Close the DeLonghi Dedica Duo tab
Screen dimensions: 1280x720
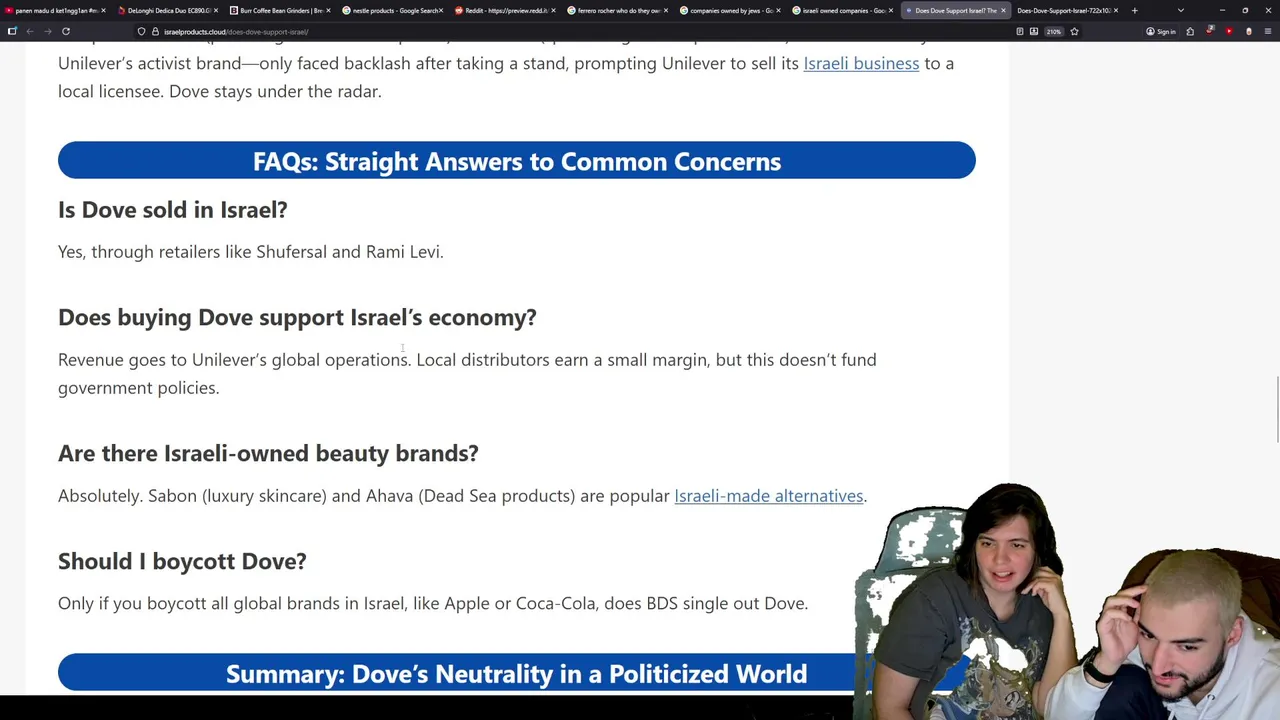pyautogui.click(x=215, y=10)
